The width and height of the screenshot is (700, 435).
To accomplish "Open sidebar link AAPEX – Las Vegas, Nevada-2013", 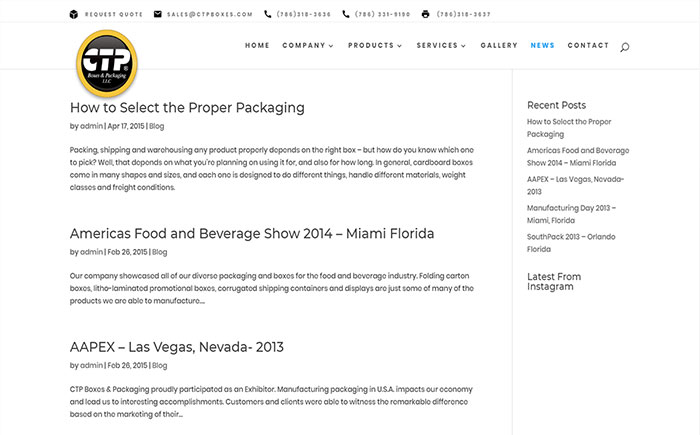I will point(575,185).
